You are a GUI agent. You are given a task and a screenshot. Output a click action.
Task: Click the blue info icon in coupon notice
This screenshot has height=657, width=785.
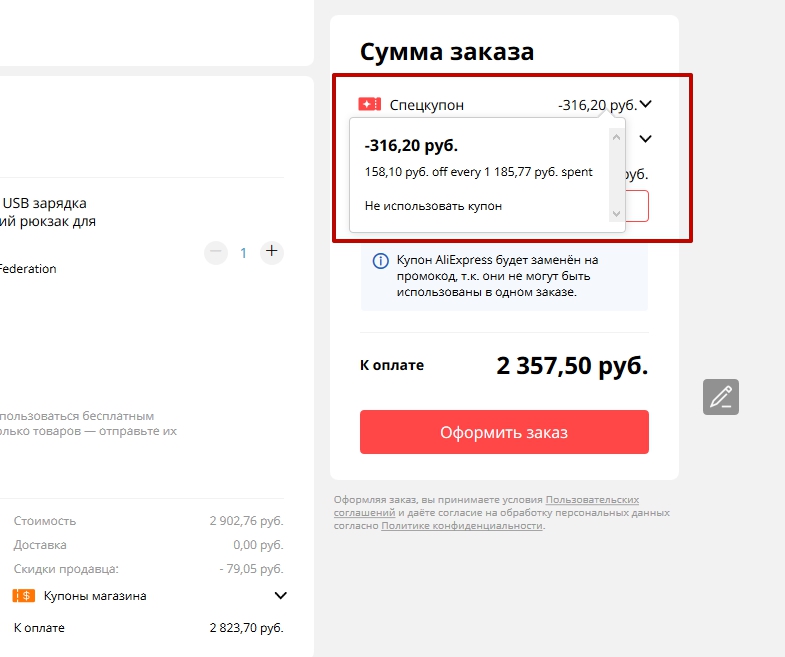tap(380, 261)
